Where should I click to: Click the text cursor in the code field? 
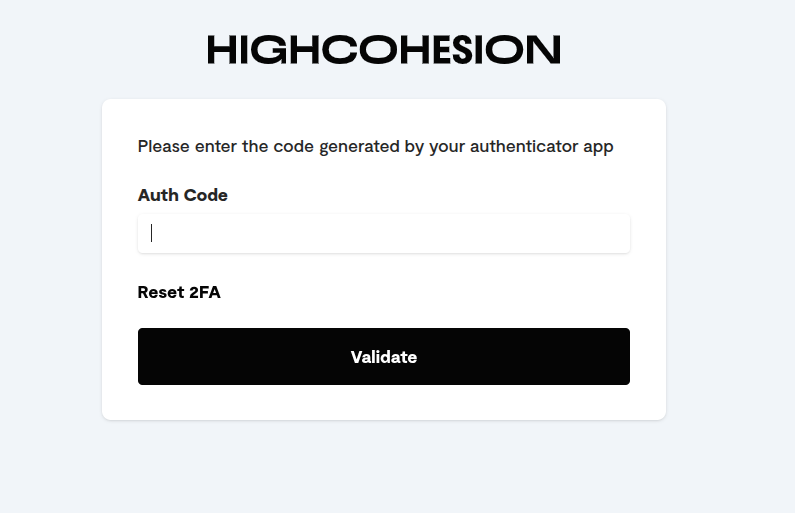[x=152, y=233]
